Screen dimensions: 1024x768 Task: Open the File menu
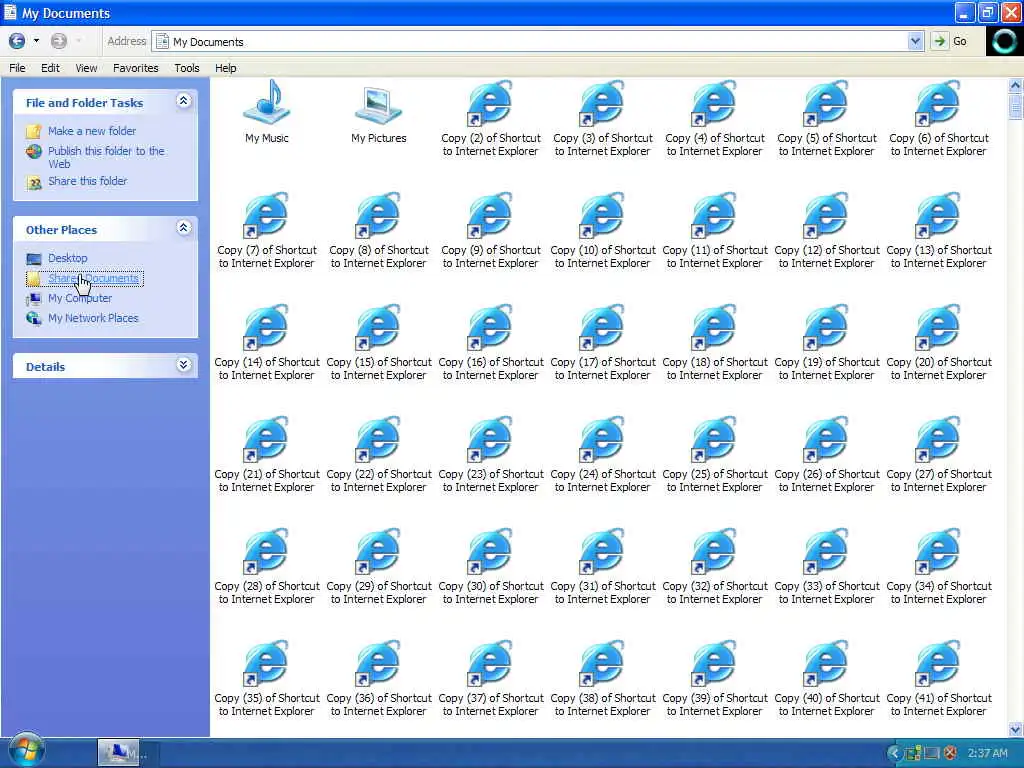(18, 68)
